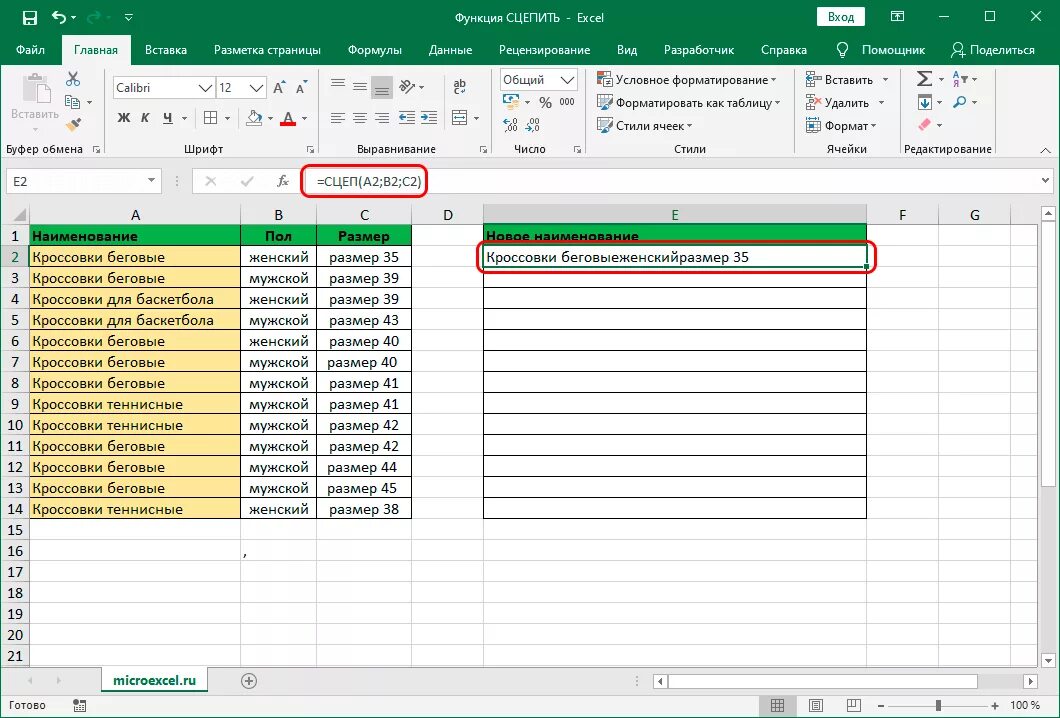Switch to Page Layout view
Viewport: 1060px width, 718px height.
point(815,705)
